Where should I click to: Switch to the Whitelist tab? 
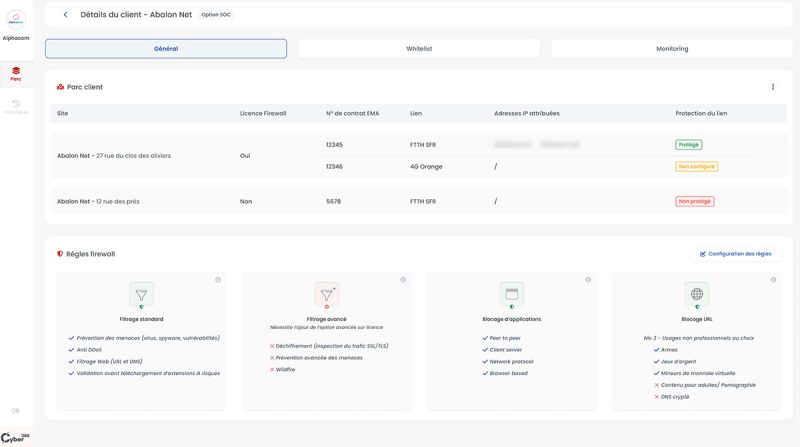419,48
